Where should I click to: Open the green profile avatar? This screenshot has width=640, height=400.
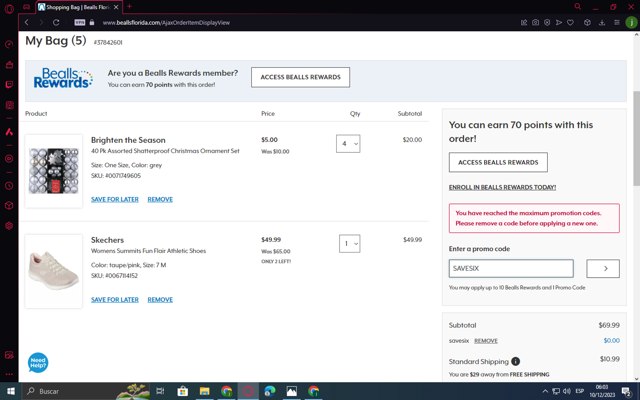click(631, 22)
